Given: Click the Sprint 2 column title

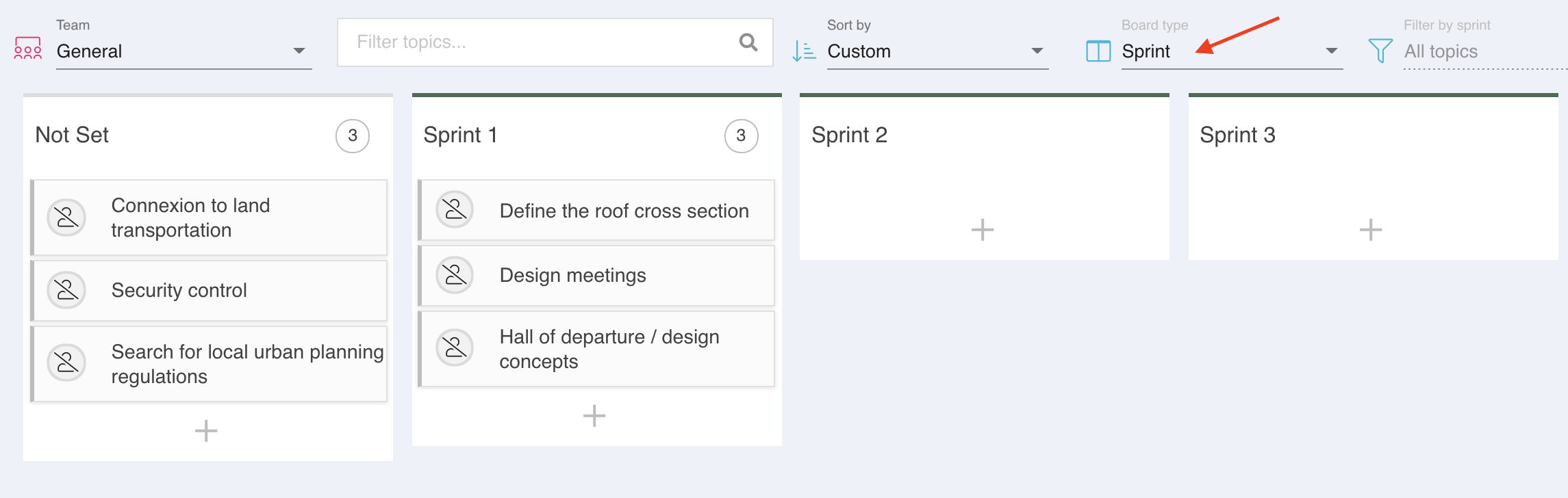Looking at the screenshot, I should [x=849, y=135].
